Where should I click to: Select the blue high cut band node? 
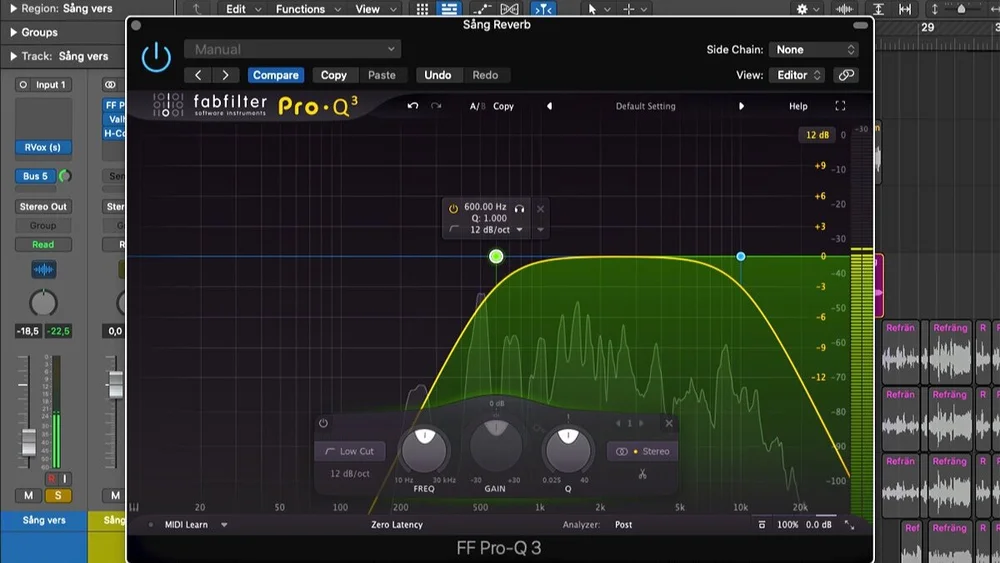tap(740, 256)
